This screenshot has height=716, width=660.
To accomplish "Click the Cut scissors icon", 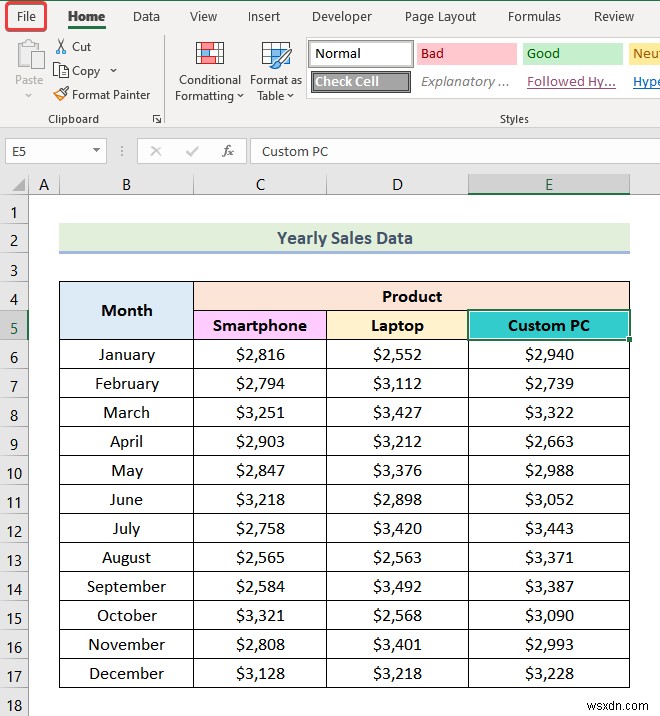I will point(61,47).
